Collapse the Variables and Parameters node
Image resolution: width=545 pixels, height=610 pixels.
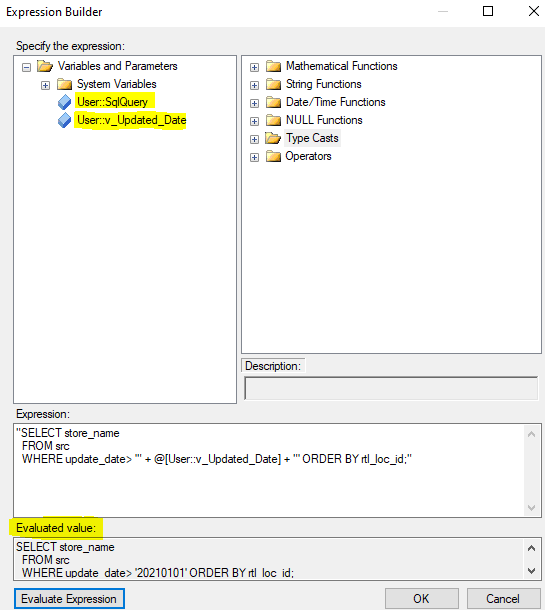(26, 67)
